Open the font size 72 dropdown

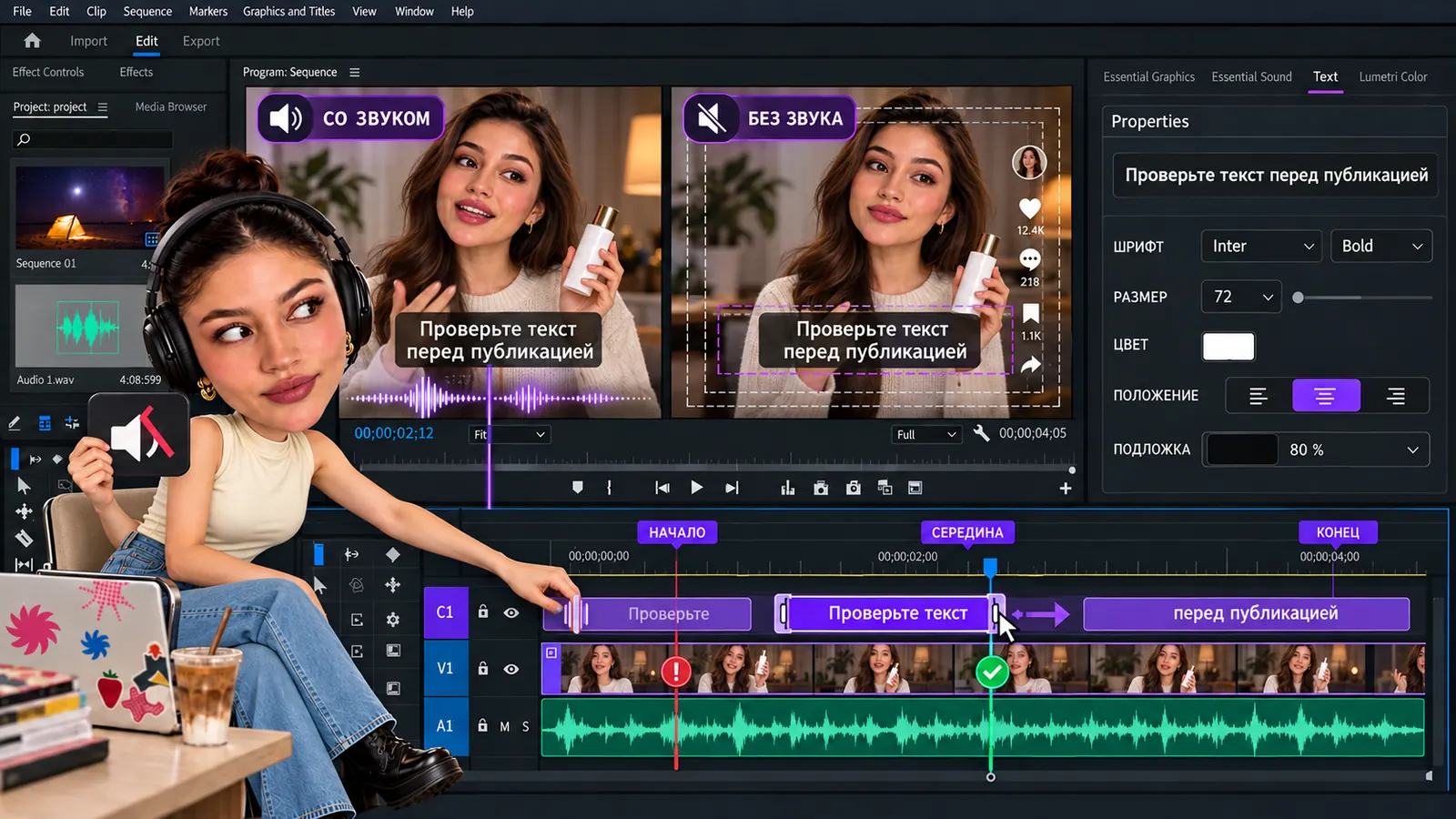pos(1241,297)
